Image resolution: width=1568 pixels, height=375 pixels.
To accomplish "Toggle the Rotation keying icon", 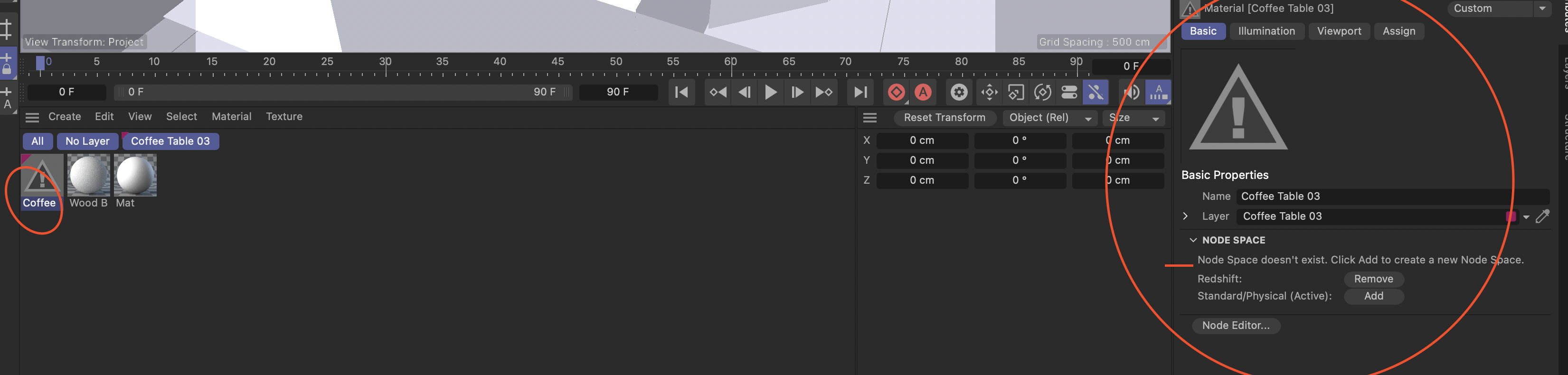I will pos(1042,93).
